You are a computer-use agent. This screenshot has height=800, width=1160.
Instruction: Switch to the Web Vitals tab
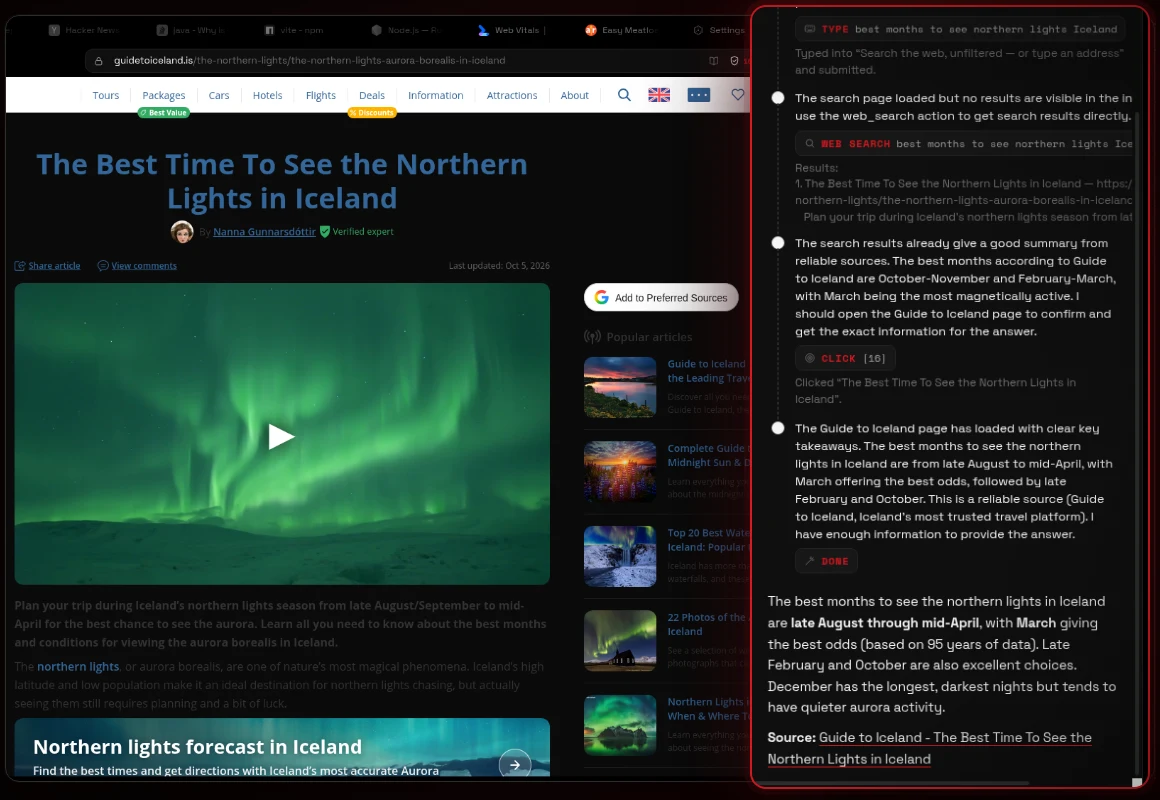[x=513, y=30]
